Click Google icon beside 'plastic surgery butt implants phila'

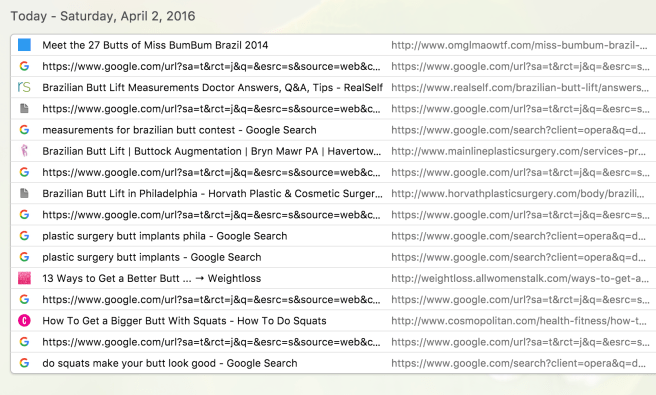(x=24, y=236)
